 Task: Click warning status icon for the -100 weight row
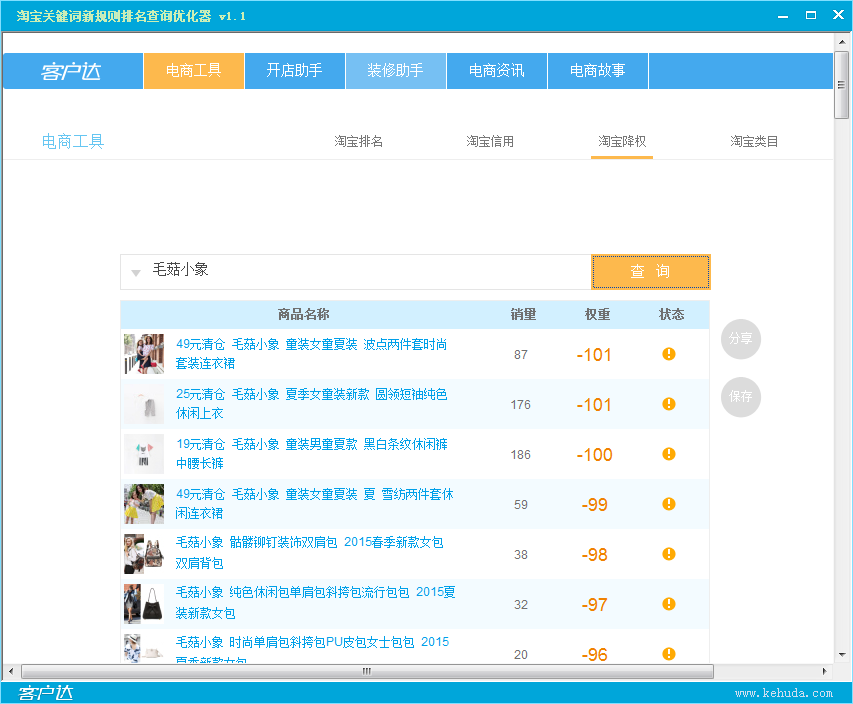[x=669, y=454]
